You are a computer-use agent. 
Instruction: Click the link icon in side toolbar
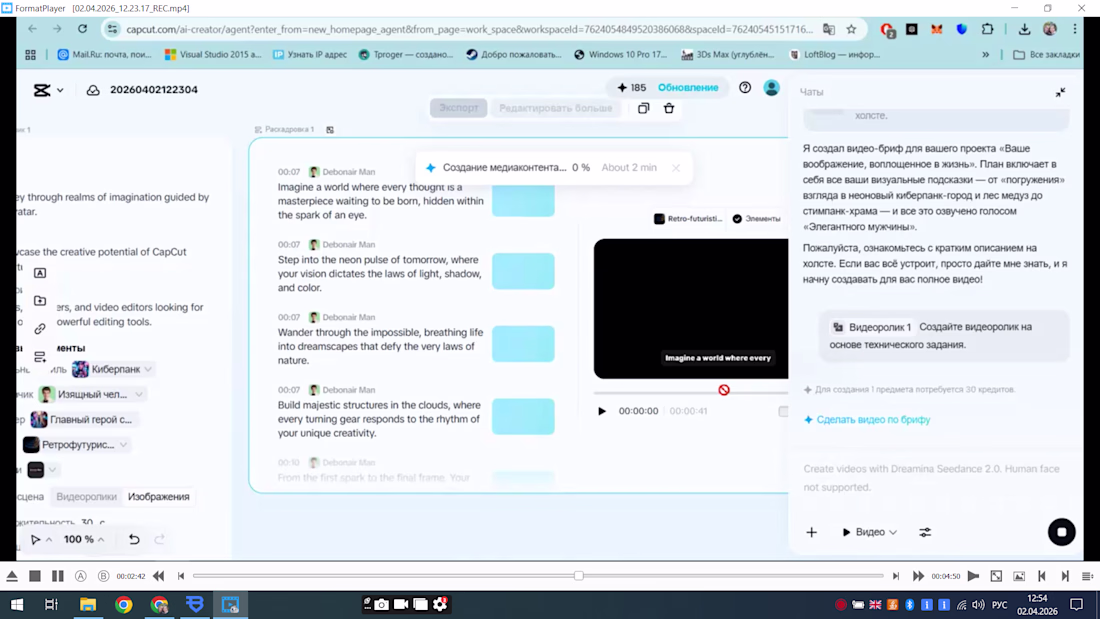click(40, 328)
